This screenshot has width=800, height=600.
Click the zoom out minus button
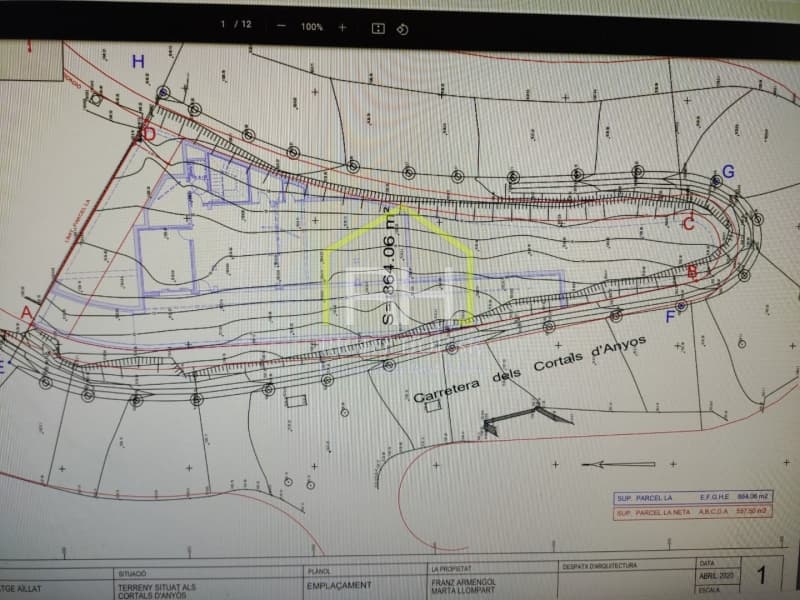click(281, 26)
